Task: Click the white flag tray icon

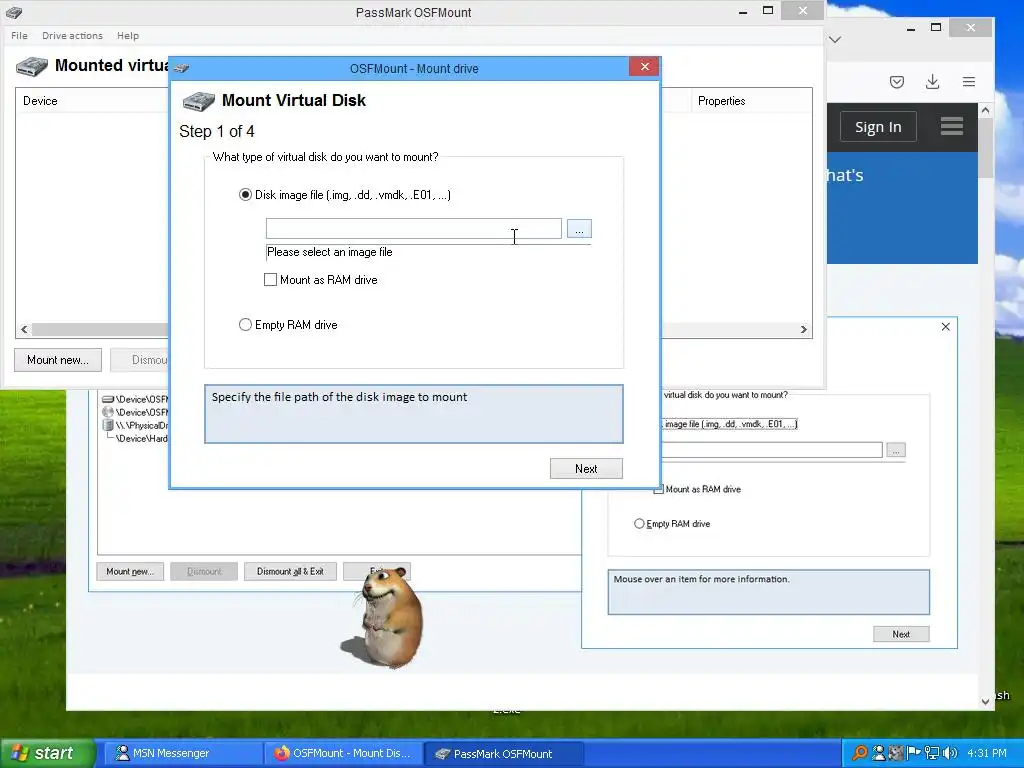Action: click(x=914, y=753)
